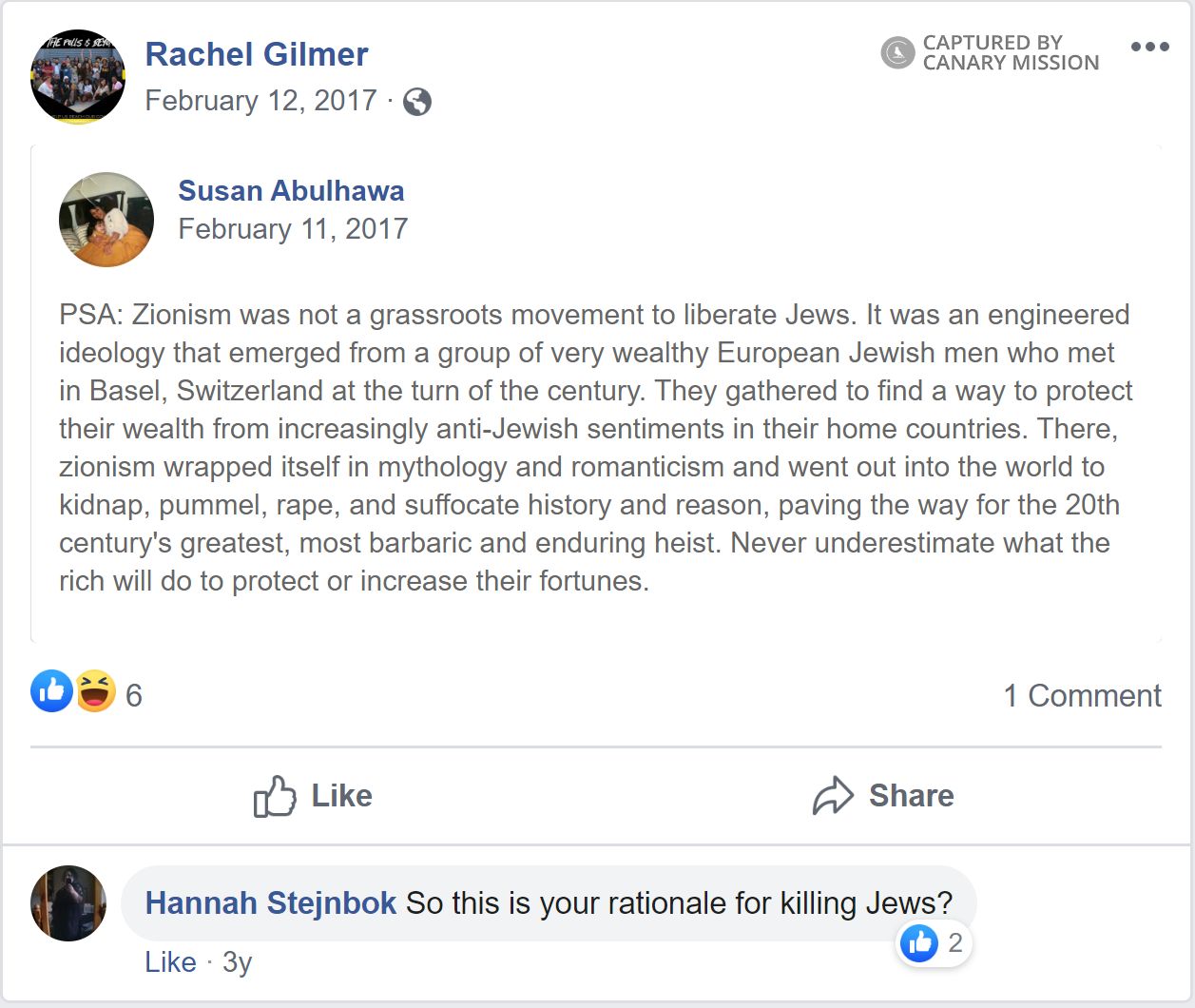Click the thumbs-up icon on the Like button
This screenshot has width=1195, height=1008.
[275, 796]
